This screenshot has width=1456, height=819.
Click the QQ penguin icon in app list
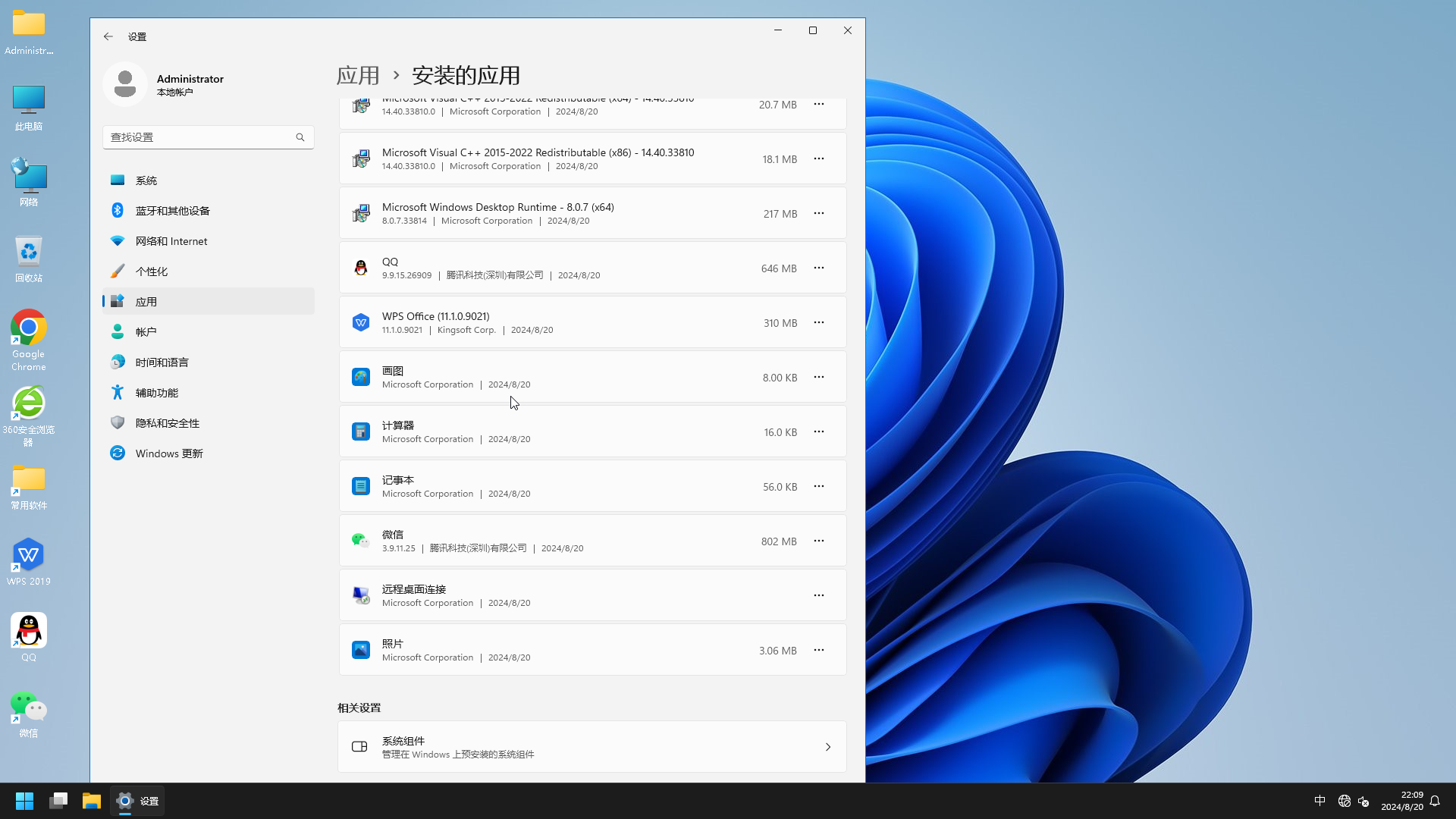(361, 268)
